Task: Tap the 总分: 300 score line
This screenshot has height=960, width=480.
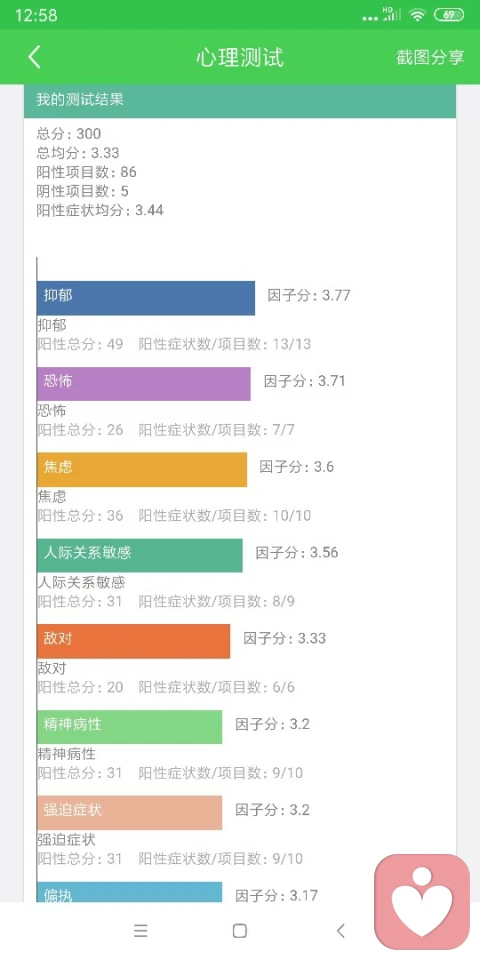Action: pos(69,133)
